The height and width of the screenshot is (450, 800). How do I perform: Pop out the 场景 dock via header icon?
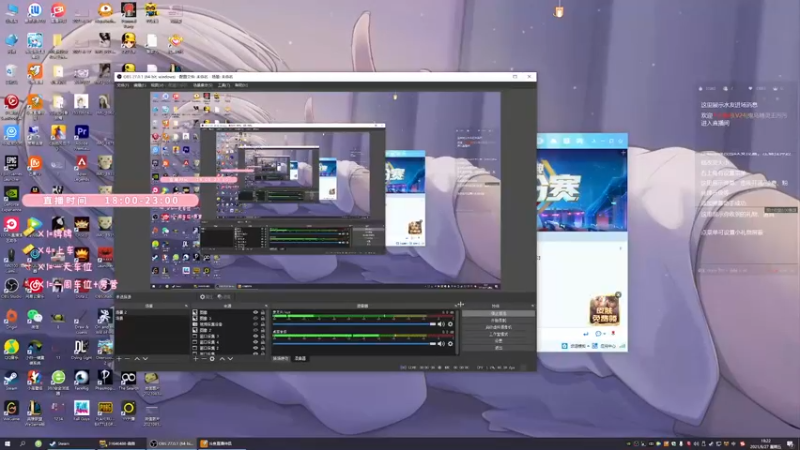[186, 306]
